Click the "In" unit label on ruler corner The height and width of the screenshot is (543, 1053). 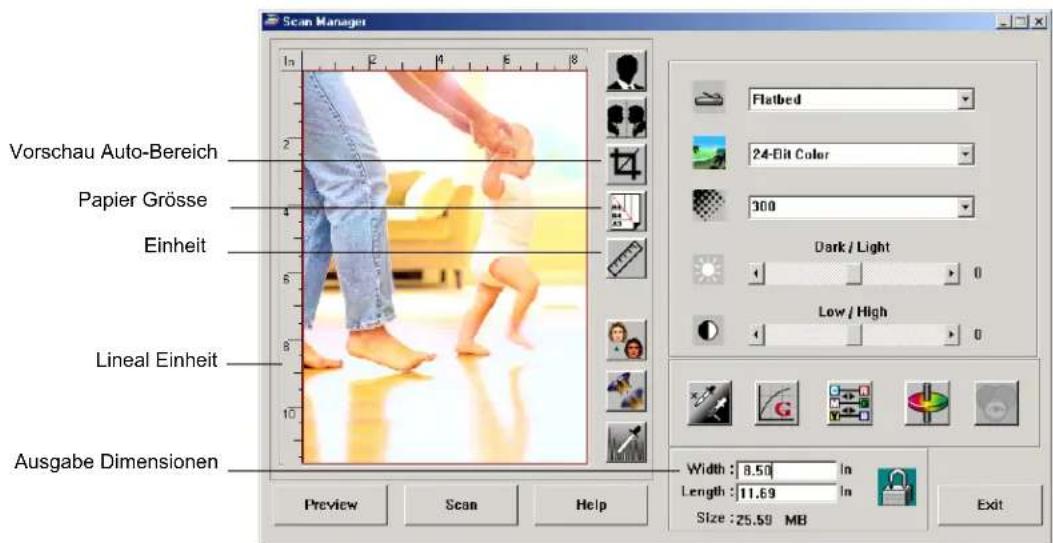pyautogui.click(x=289, y=62)
